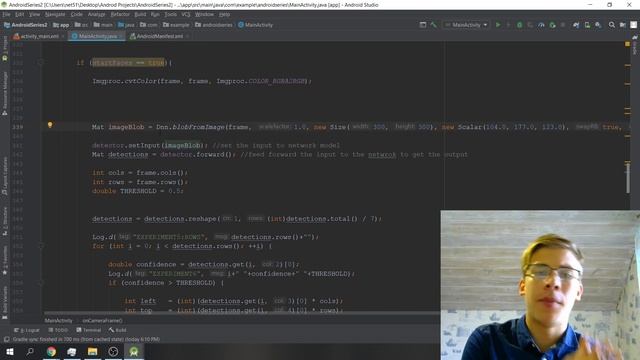
Task: Toggle the tool window bars icon in status bar
Action: click(6, 340)
